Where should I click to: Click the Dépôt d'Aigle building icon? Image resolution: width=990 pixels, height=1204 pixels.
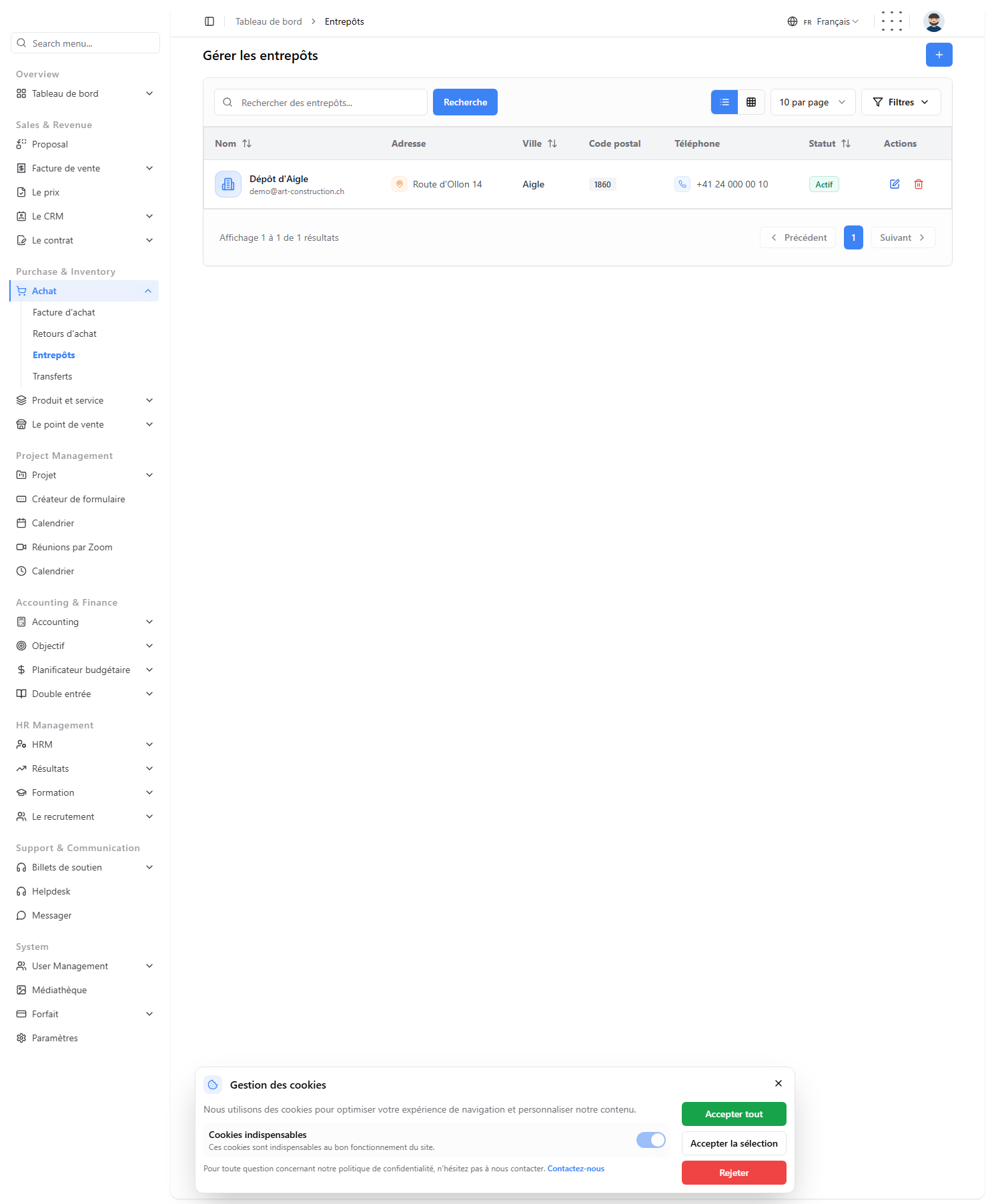tap(228, 184)
